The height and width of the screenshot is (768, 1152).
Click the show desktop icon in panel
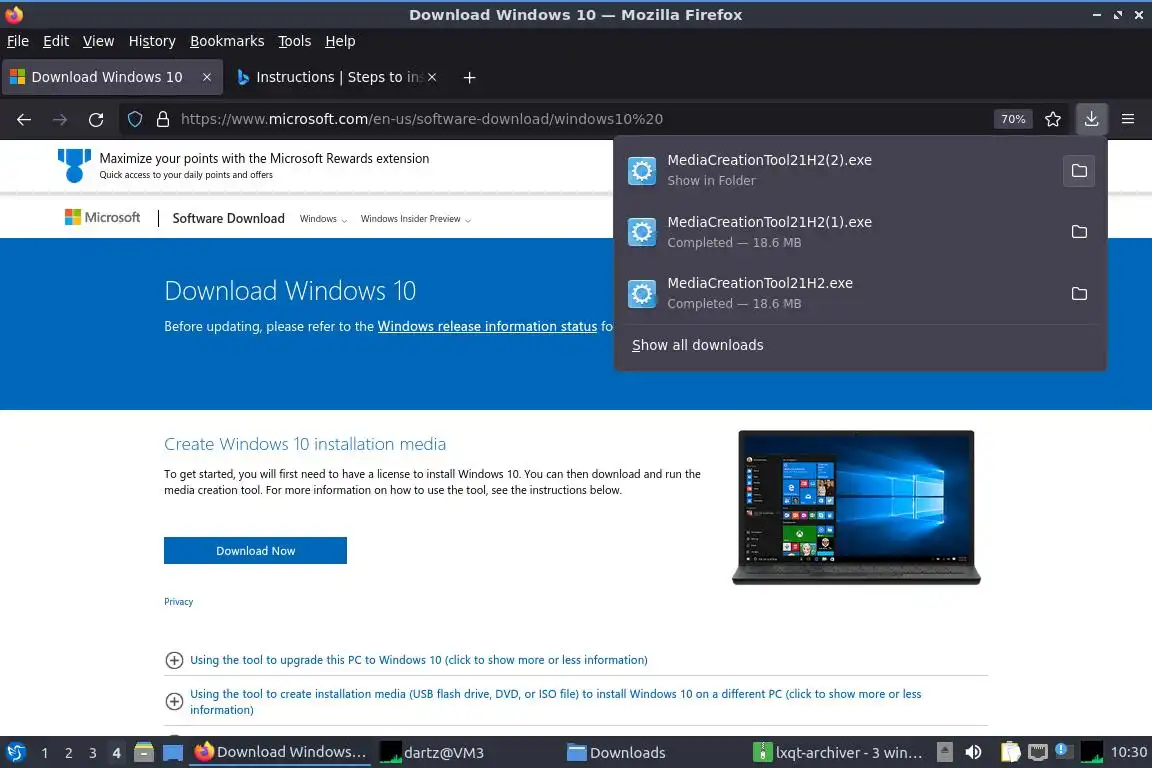point(173,753)
